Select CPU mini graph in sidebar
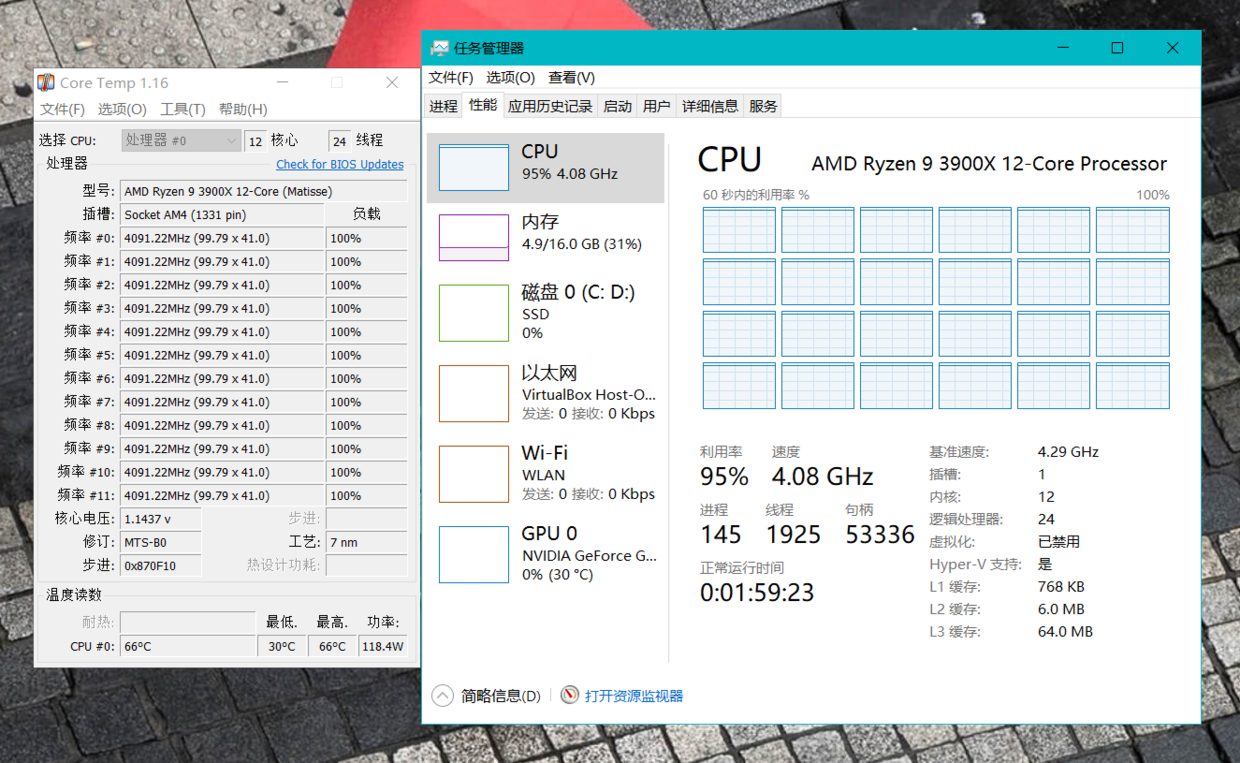Image resolution: width=1240 pixels, height=763 pixels. (474, 167)
